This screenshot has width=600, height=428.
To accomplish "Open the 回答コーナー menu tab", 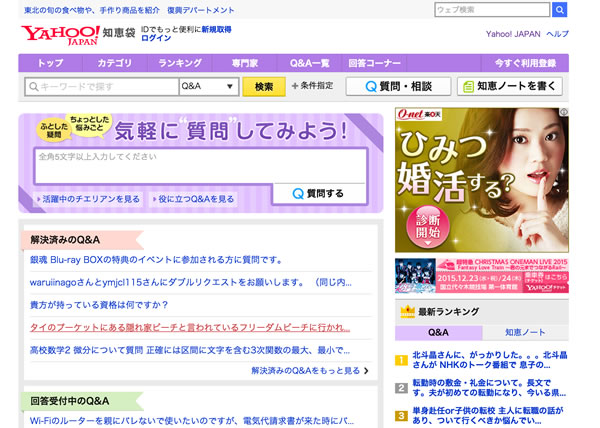I will pyautogui.click(x=374, y=63).
